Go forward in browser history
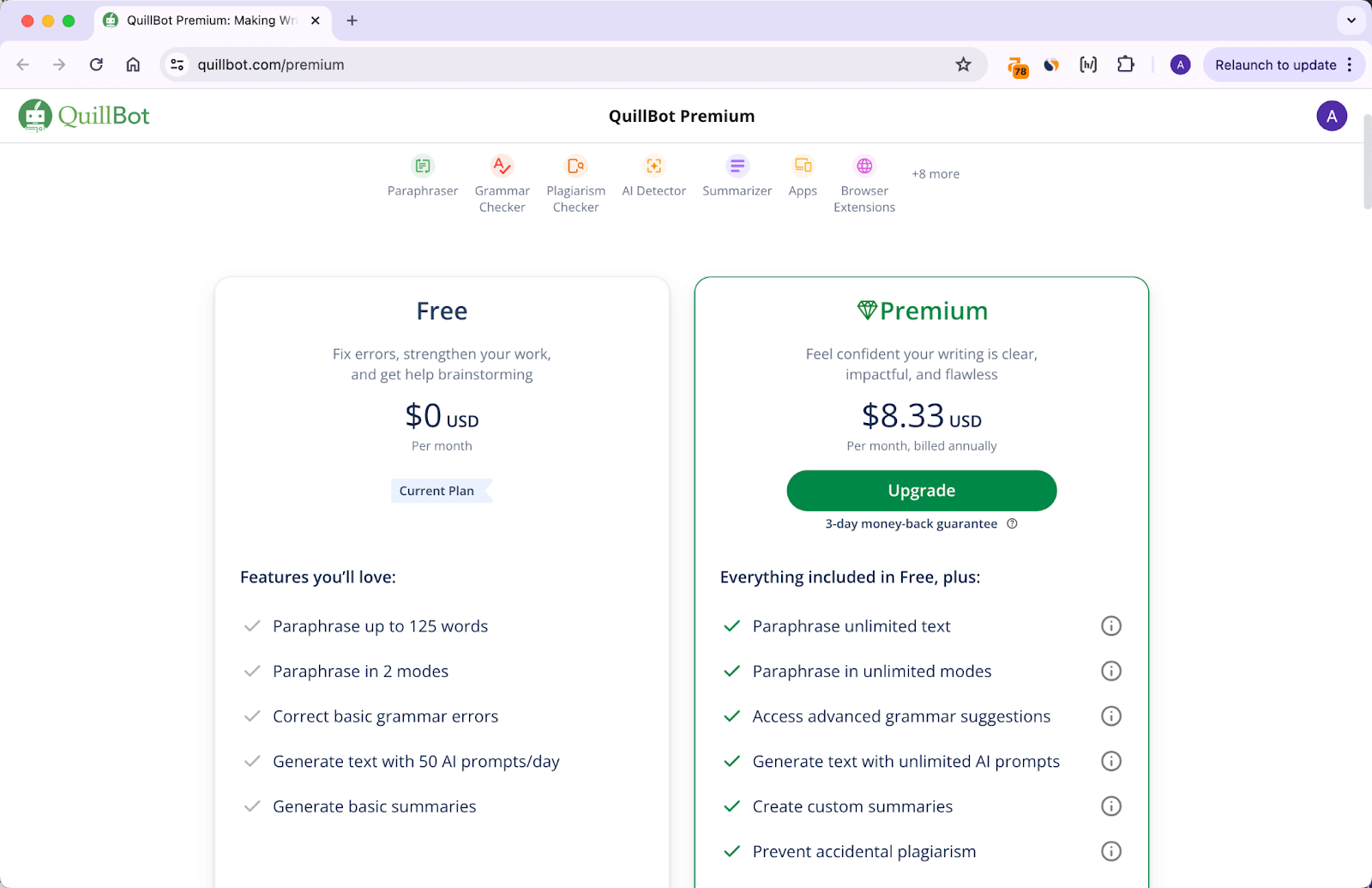The width and height of the screenshot is (1372, 888). (59, 64)
